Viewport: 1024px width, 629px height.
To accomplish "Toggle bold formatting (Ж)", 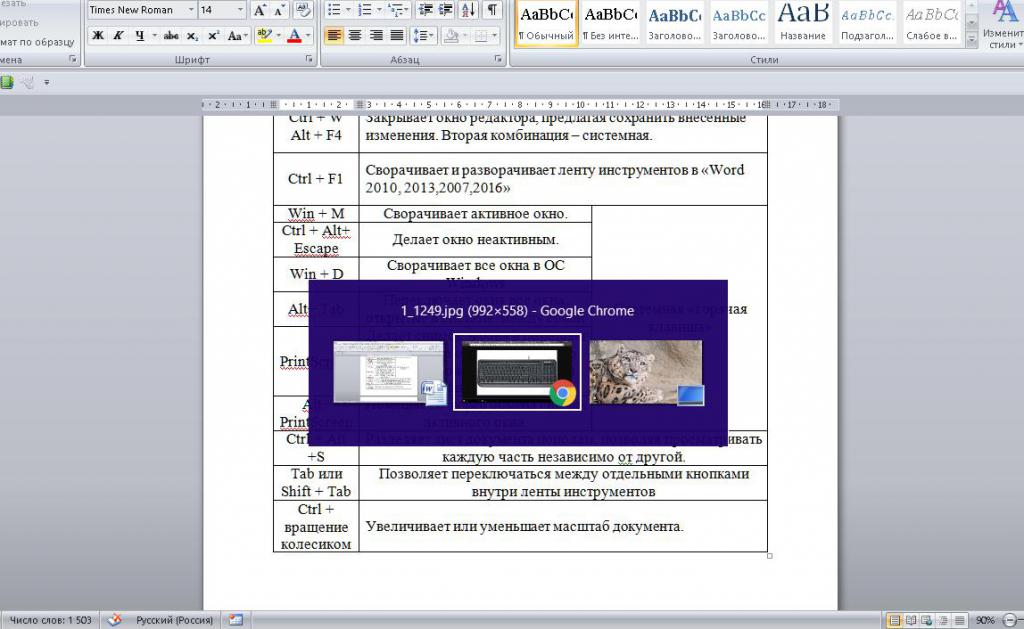I will tap(98, 36).
